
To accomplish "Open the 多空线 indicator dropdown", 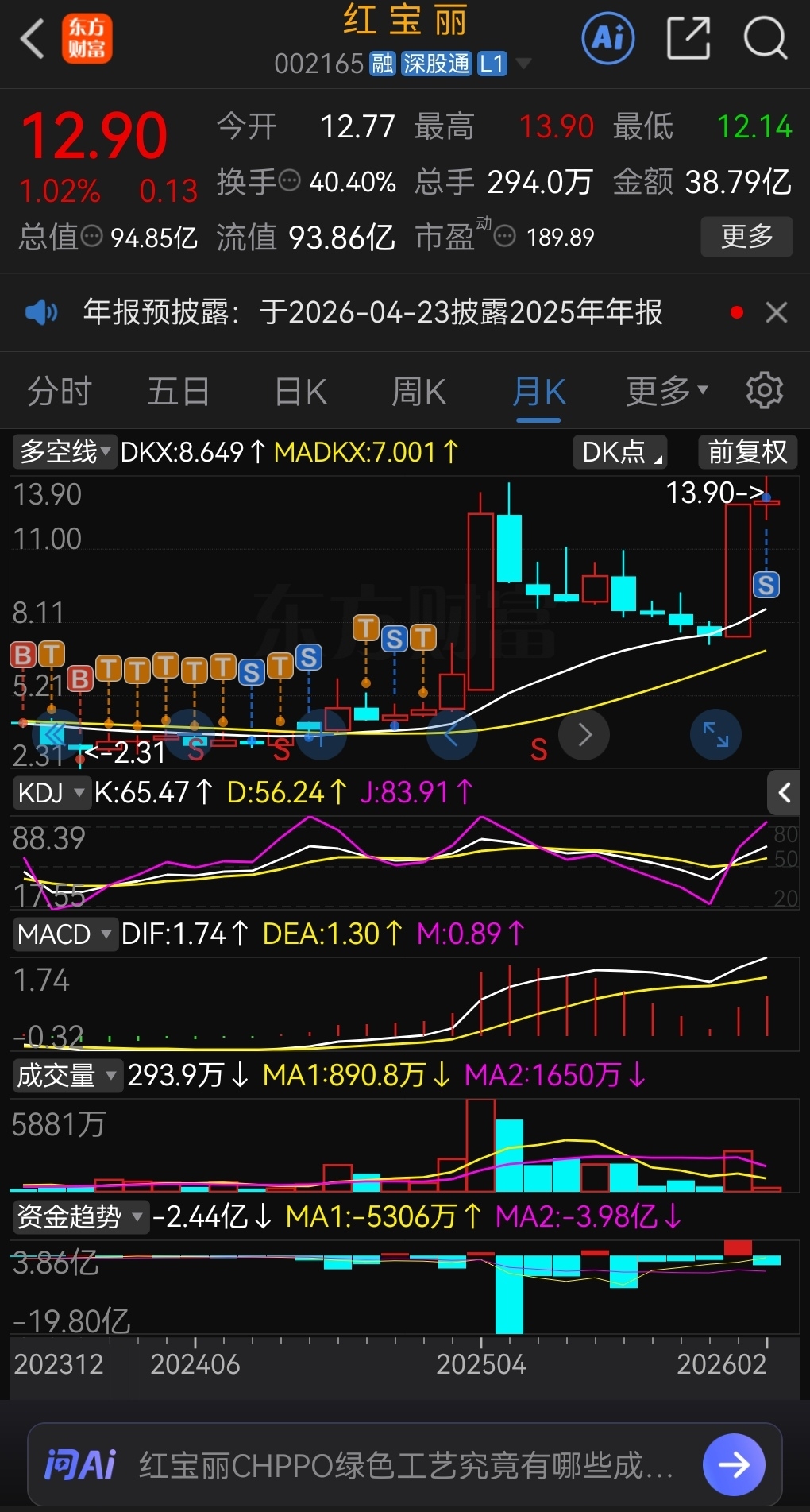I will (64, 451).
